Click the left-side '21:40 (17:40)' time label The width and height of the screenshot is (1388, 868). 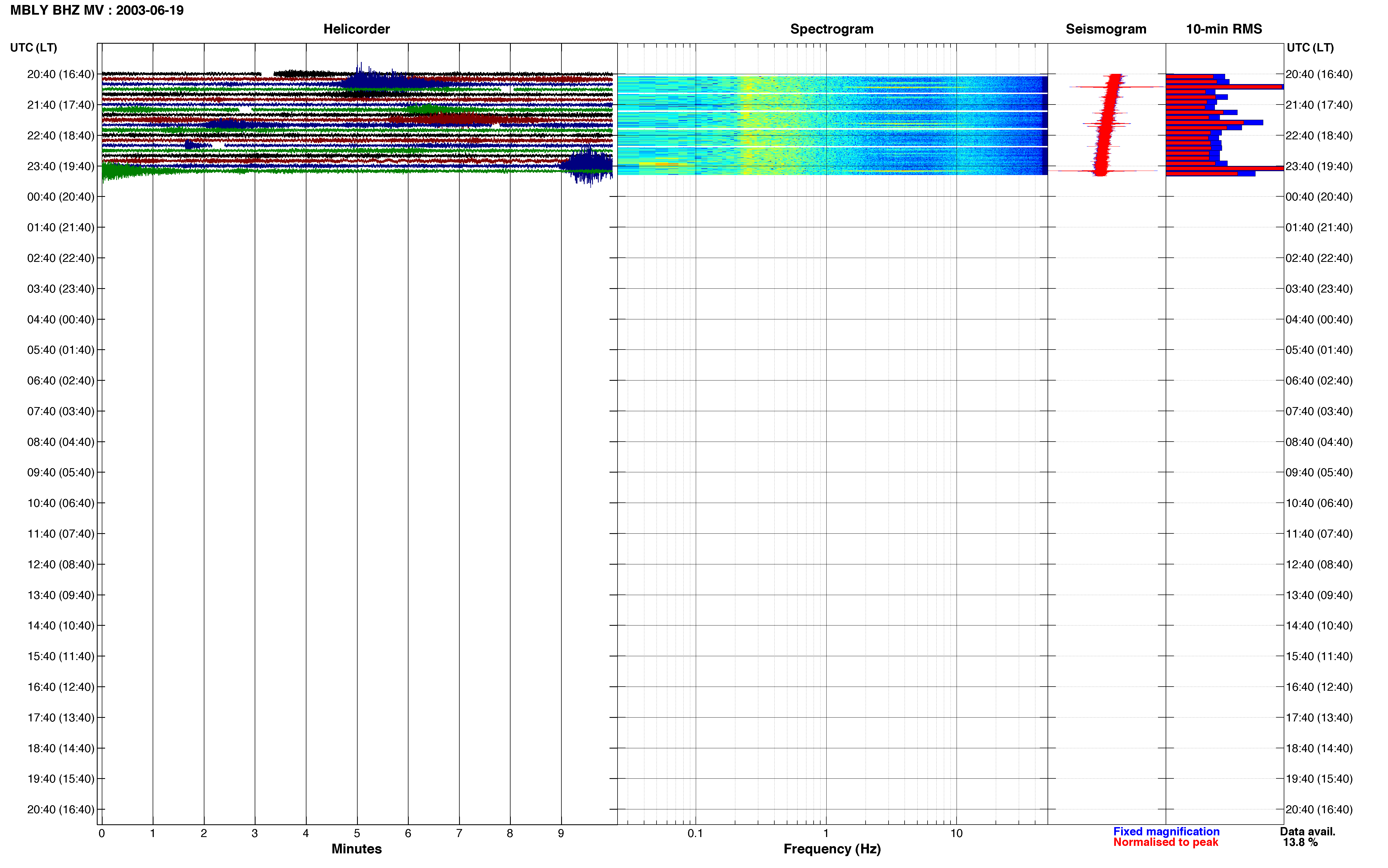click(61, 105)
